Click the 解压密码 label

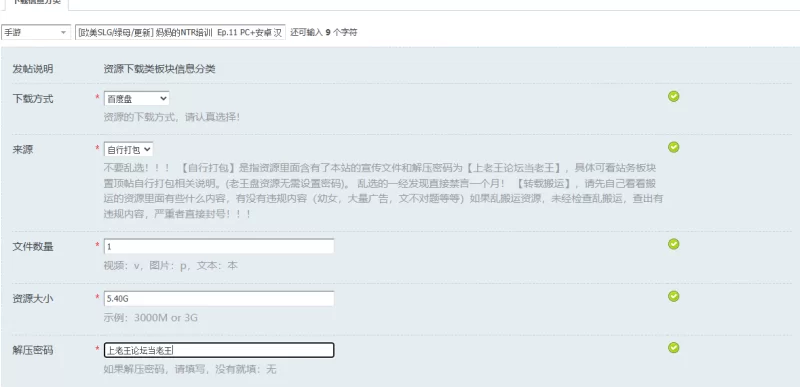click(x=33, y=351)
